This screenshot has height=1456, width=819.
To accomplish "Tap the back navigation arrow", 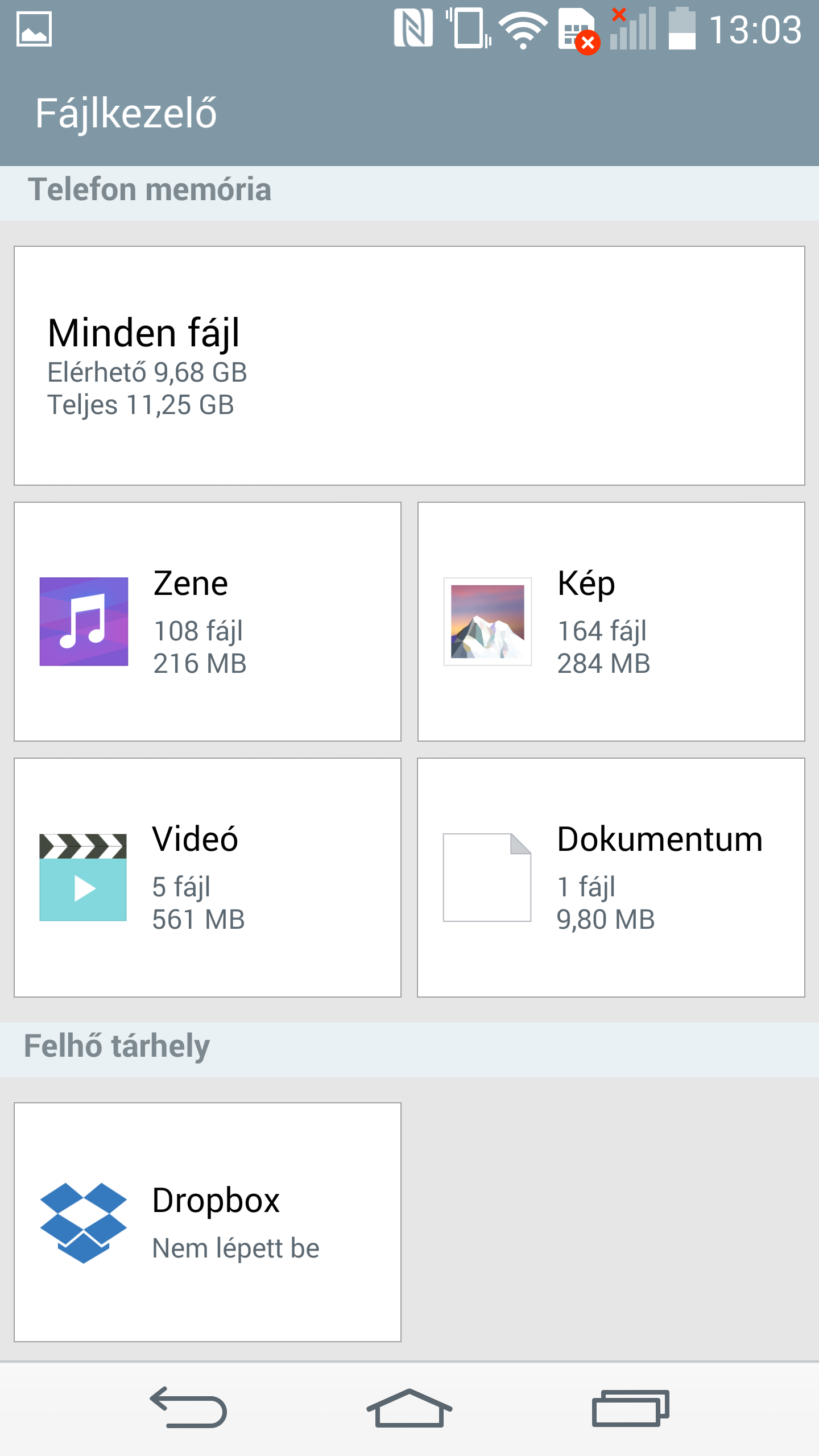I will click(188, 1407).
